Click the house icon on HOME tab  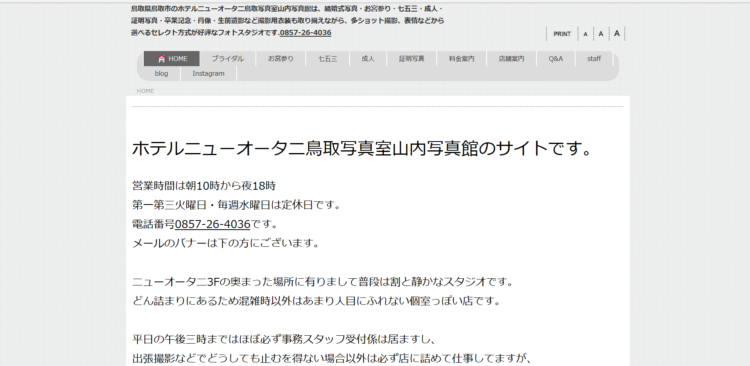tap(161, 59)
